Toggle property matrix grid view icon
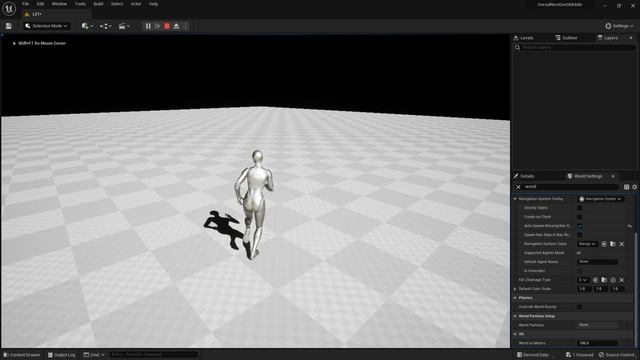Viewport: 640px width, 360px height. click(x=627, y=187)
